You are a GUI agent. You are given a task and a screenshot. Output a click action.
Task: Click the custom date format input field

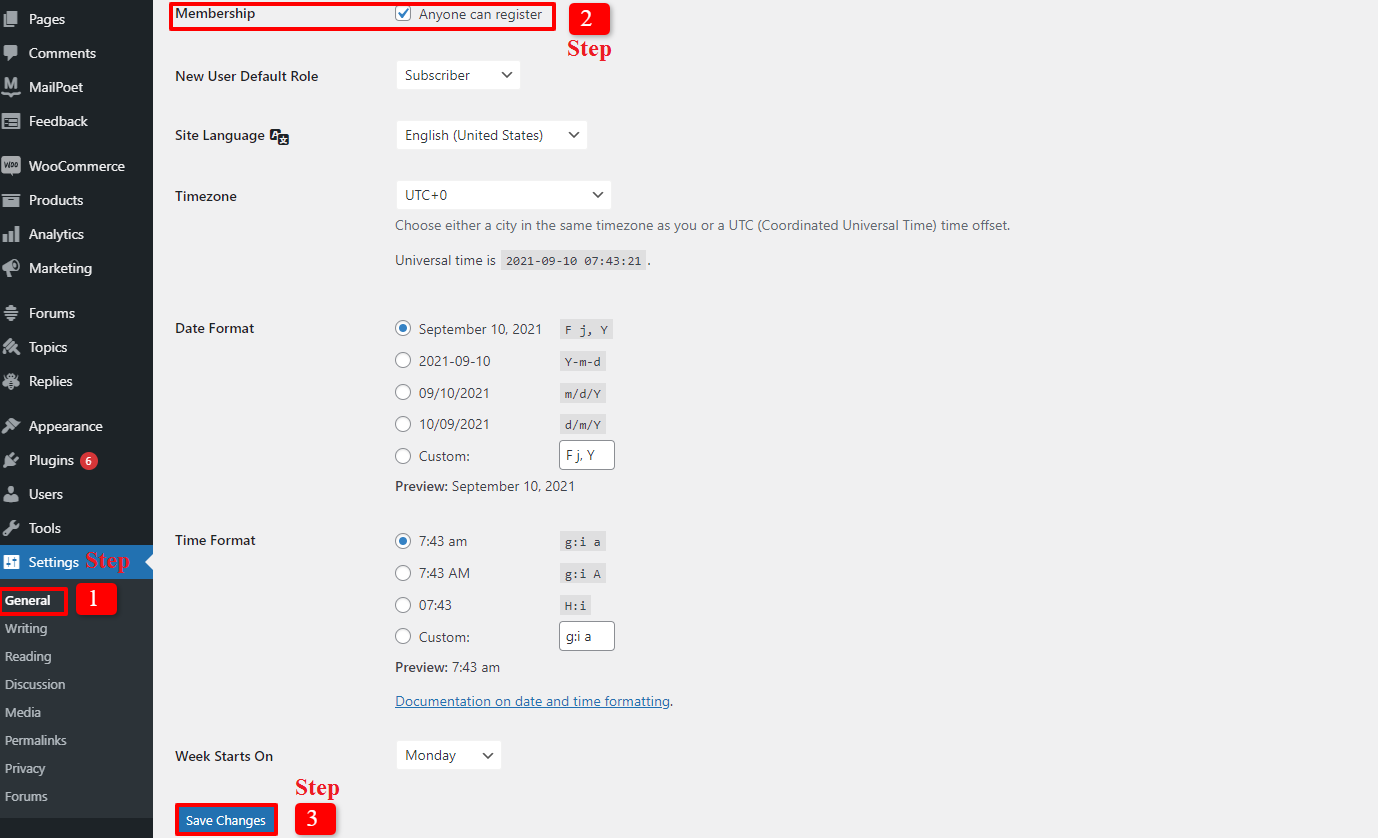point(586,455)
